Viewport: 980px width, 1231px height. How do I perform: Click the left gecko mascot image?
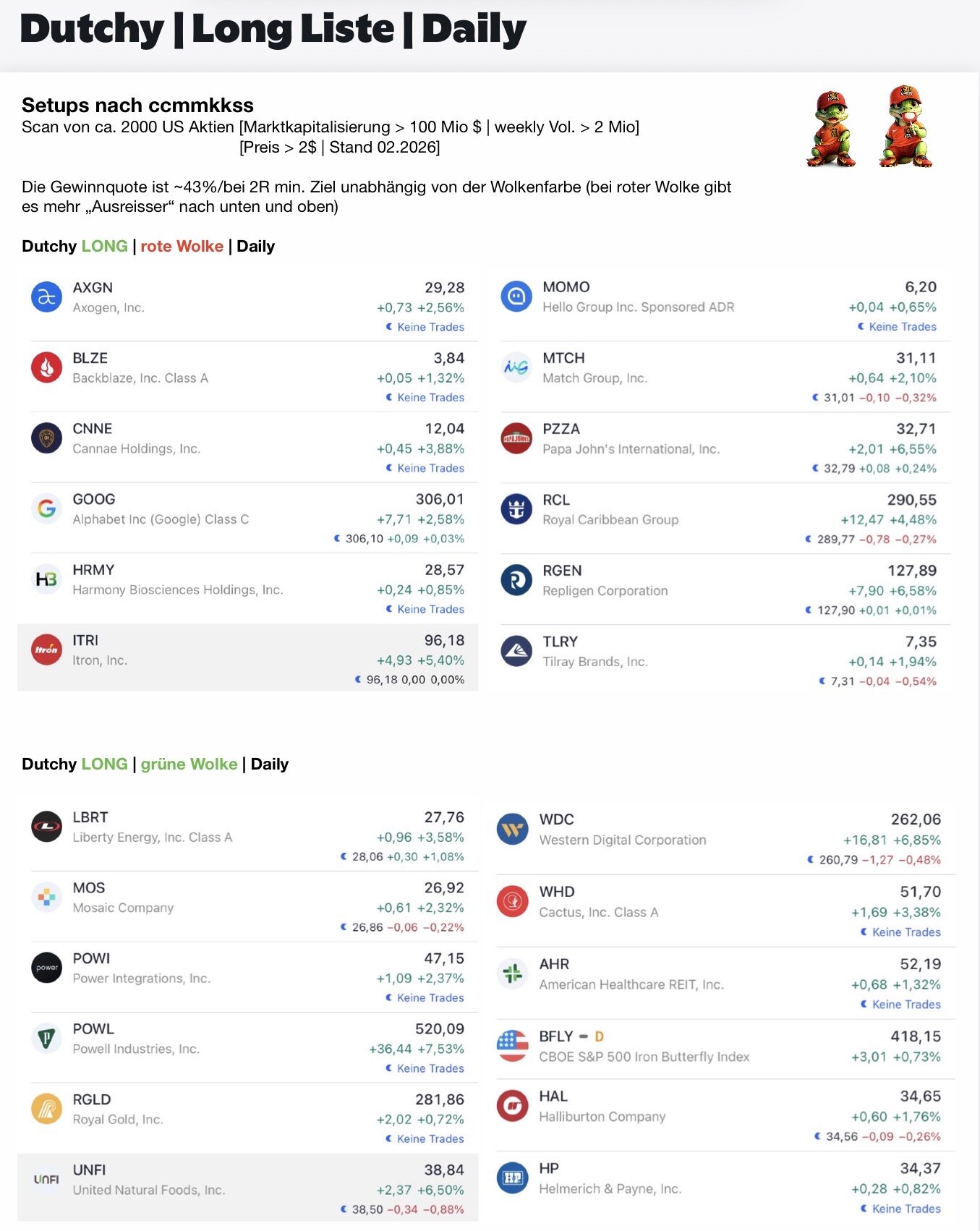831,129
